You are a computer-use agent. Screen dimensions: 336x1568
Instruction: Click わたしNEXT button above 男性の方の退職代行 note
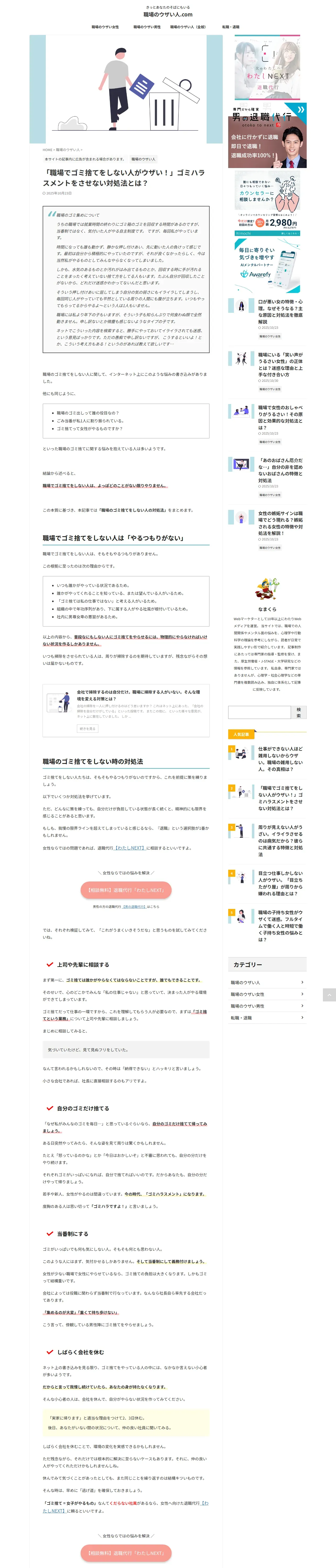pos(126,890)
